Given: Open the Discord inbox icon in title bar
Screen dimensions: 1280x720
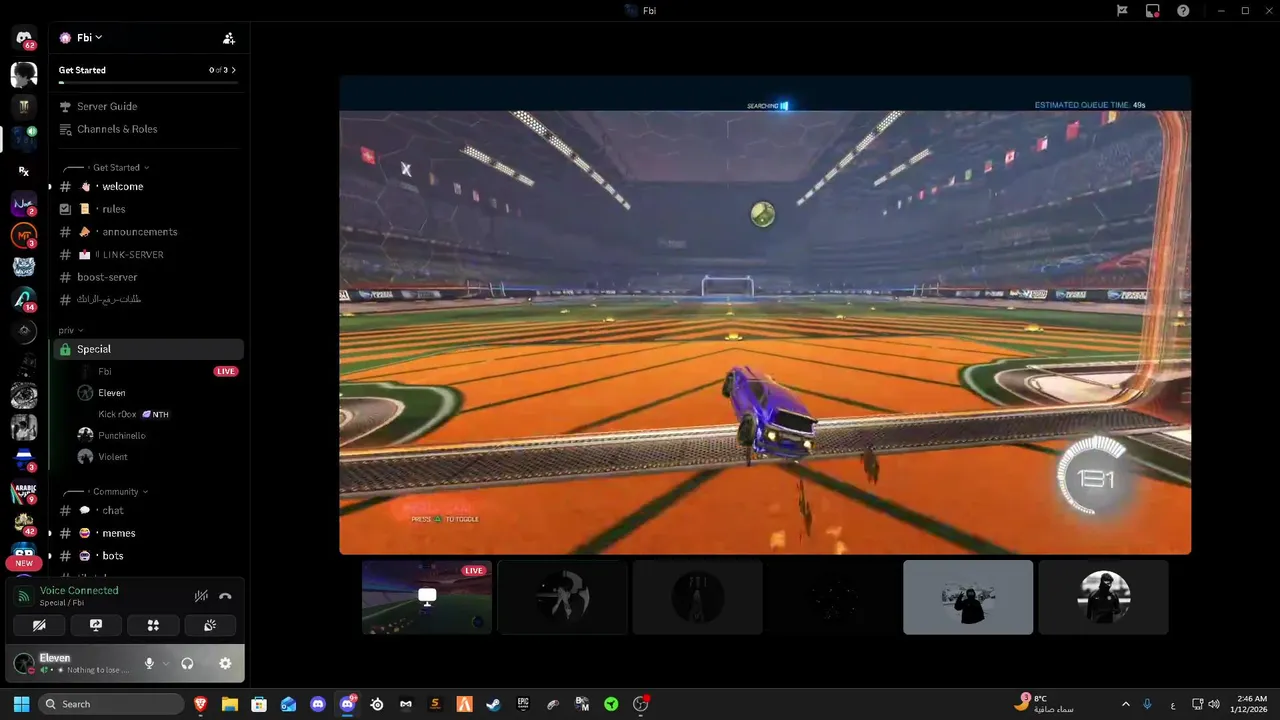Looking at the screenshot, I should 1153,11.
